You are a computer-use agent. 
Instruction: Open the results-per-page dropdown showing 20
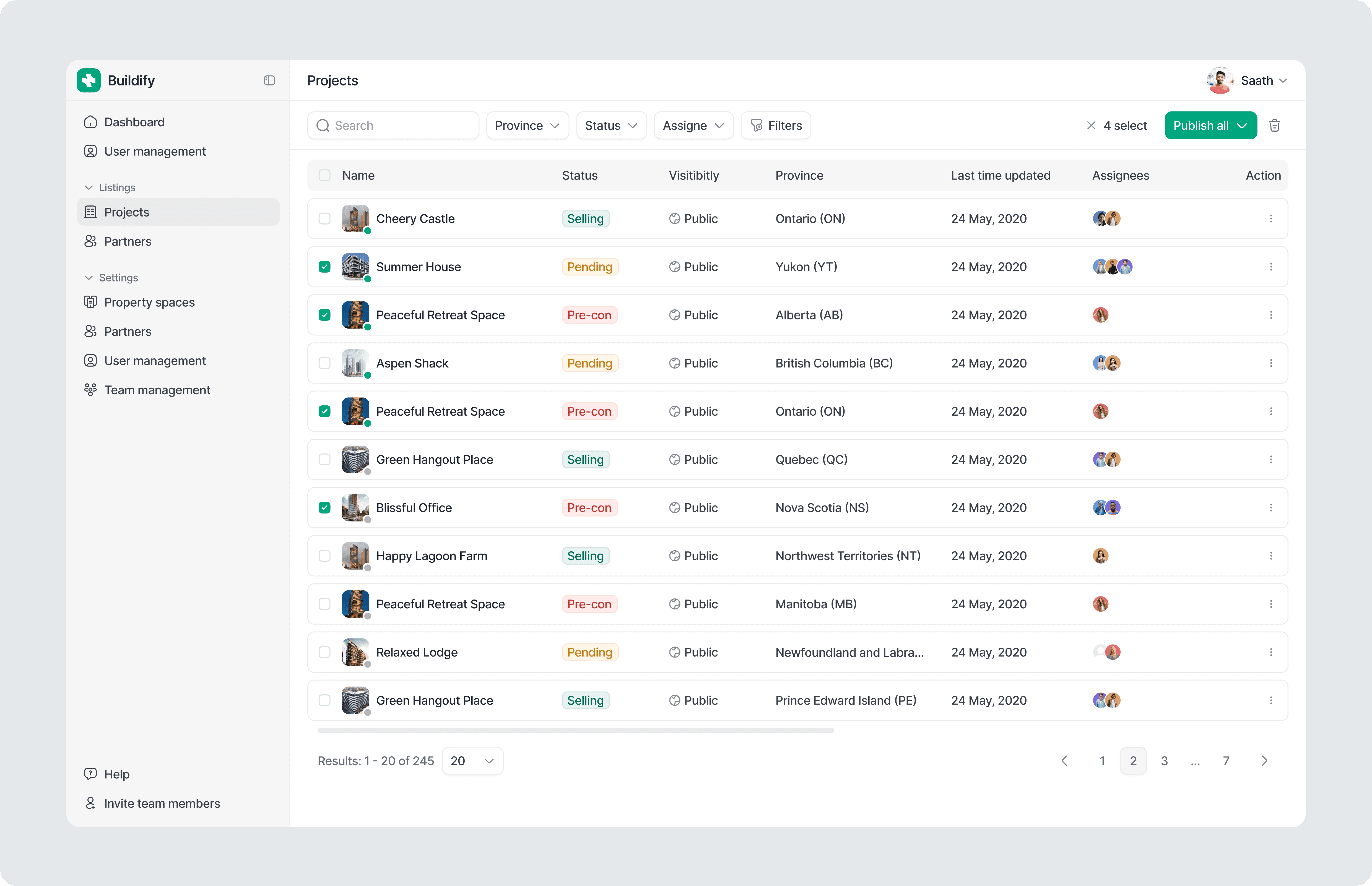472,760
